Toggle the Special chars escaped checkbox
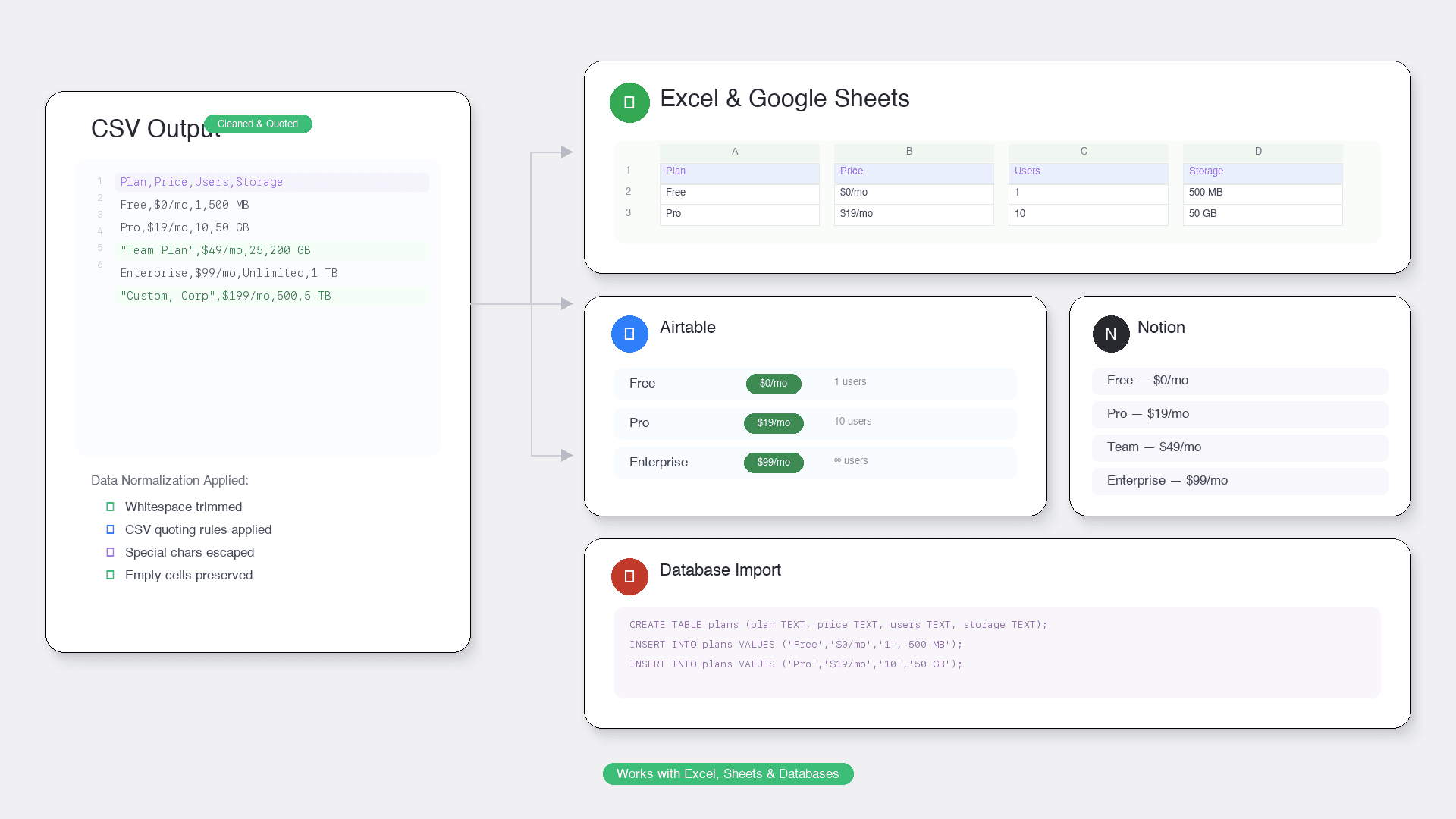Viewport: 1456px width, 819px height. click(x=111, y=552)
